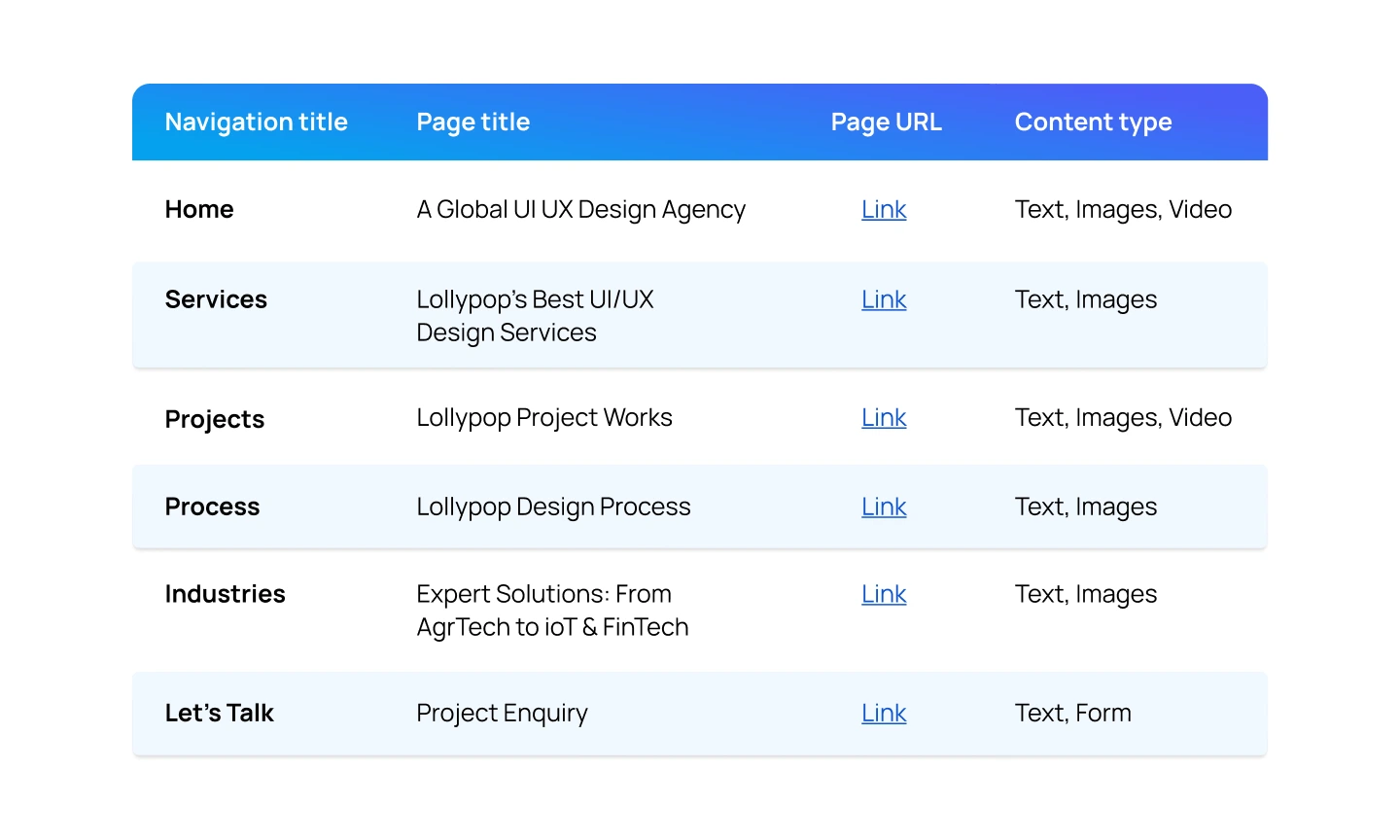Select the 'Industries' navigation title cell
The width and height of the screenshot is (1400, 840).
click(x=225, y=595)
